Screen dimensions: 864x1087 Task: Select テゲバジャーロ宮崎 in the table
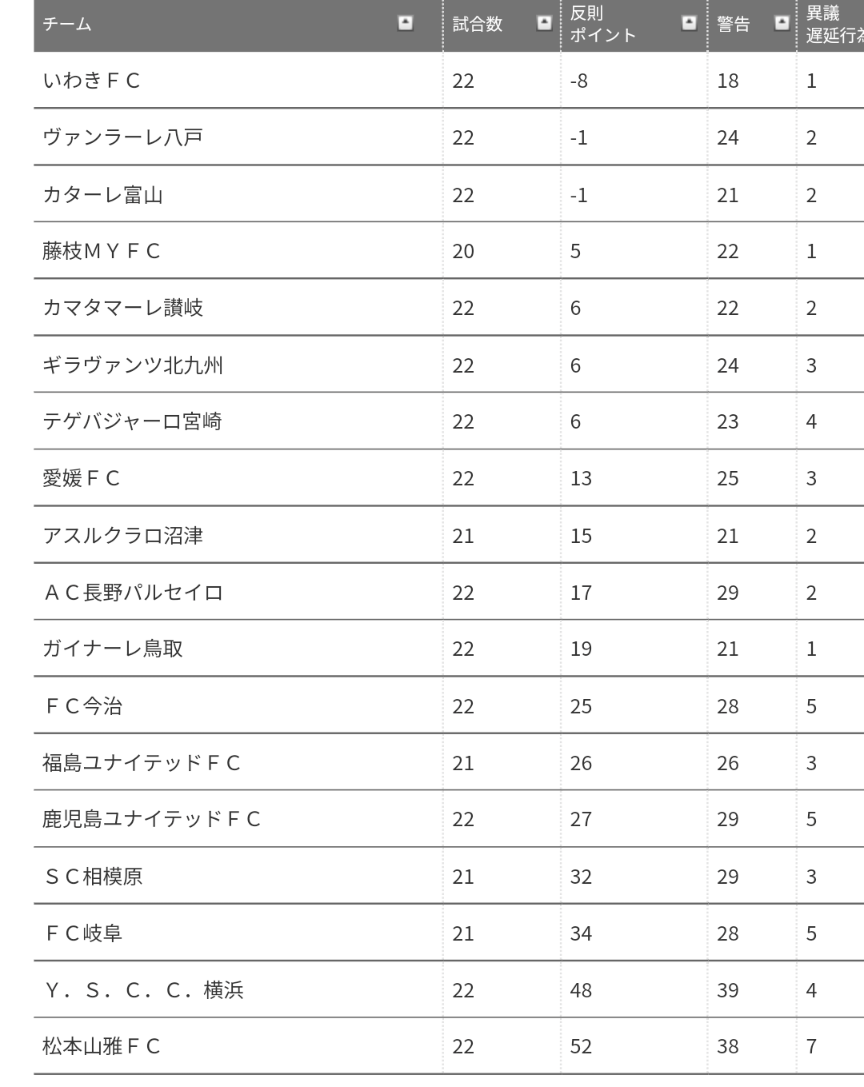point(132,421)
